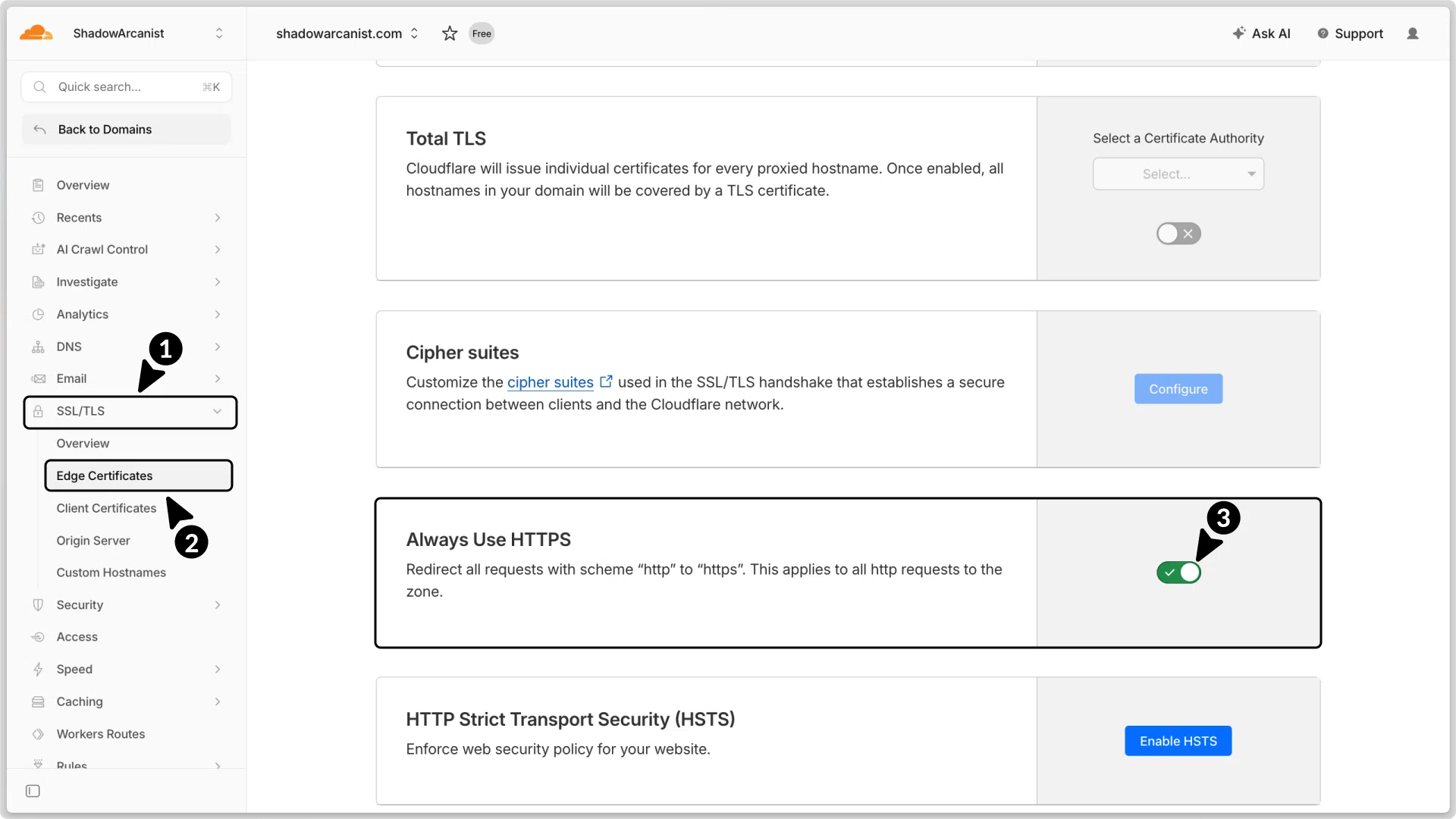This screenshot has height=819, width=1456.
Task: Click the Investigate document icon
Action: (x=38, y=282)
